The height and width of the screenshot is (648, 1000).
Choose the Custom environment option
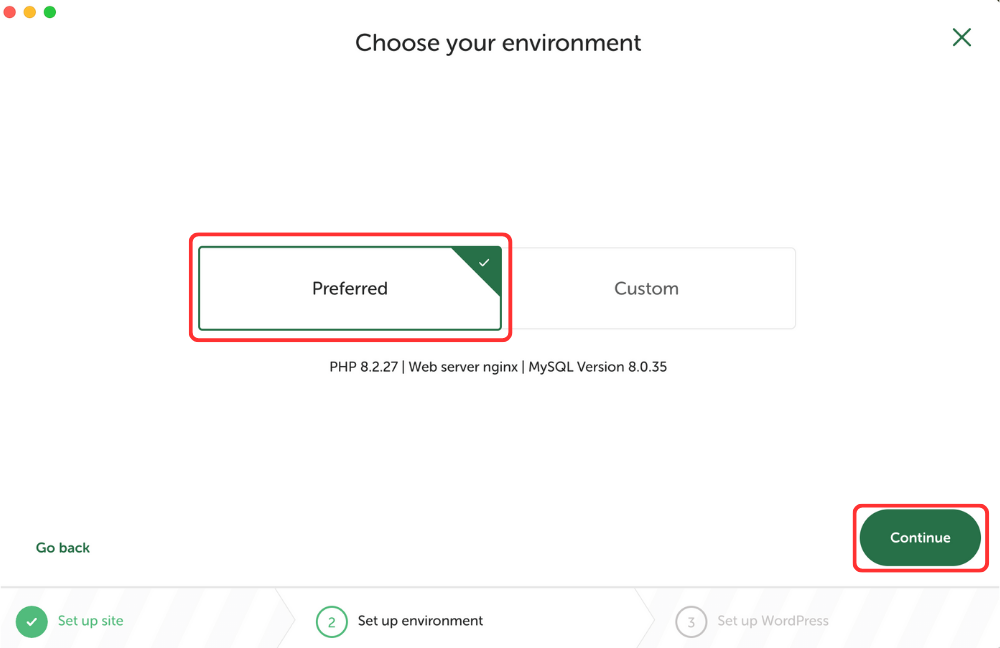(646, 288)
